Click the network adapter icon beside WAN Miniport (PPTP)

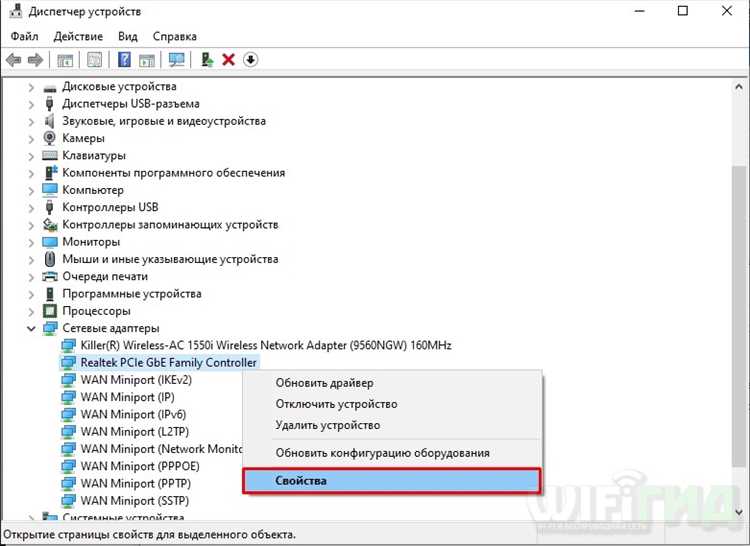pos(68,483)
